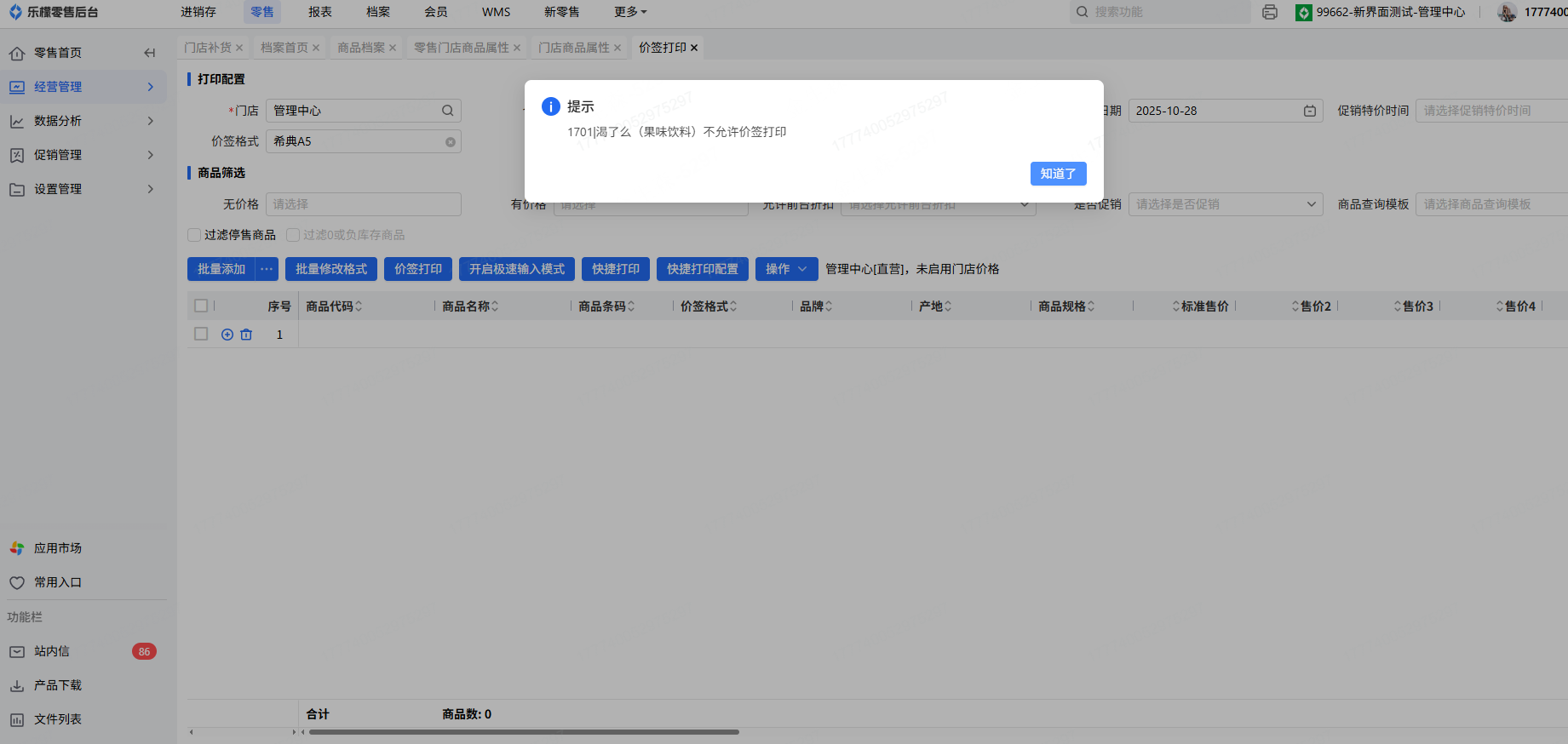Click the 快捷打印配置 button
This screenshot has width=1568, height=744.
click(x=703, y=269)
